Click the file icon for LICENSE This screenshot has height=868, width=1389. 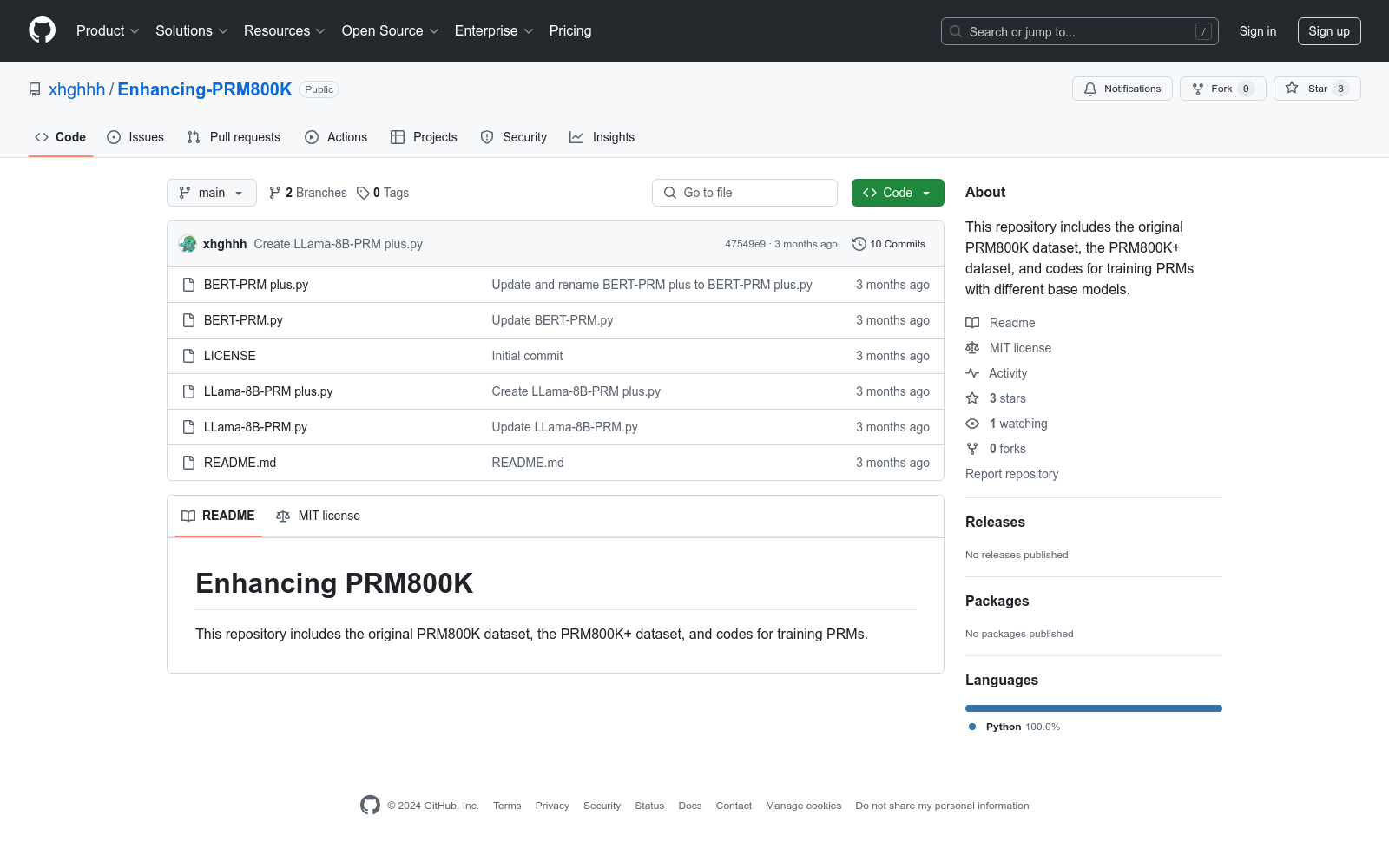pos(188,356)
